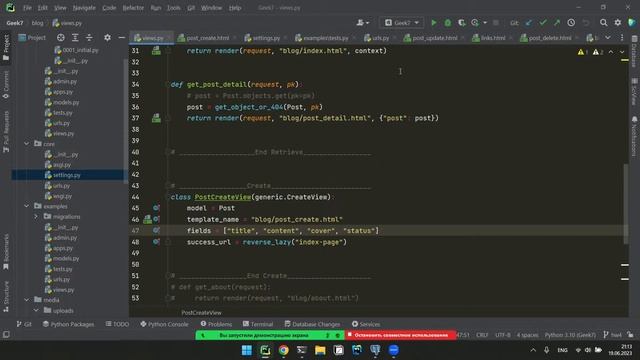Toggle the Database tool window on the right sidebar

[x=634, y=51]
